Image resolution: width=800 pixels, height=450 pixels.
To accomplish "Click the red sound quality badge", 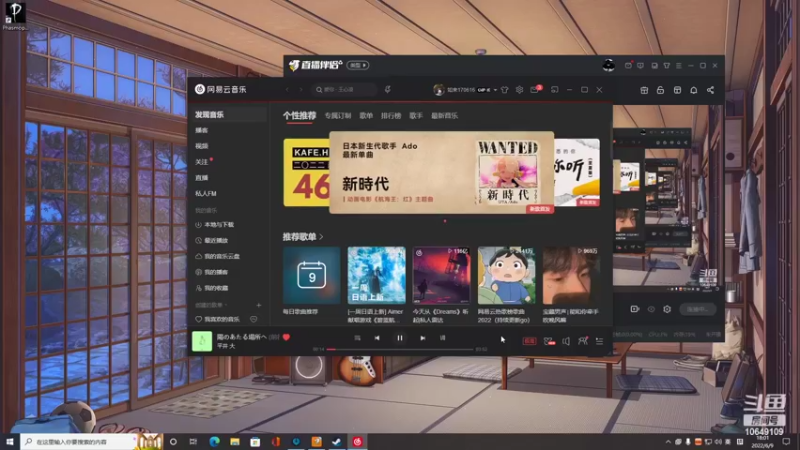I will pyautogui.click(x=530, y=341).
